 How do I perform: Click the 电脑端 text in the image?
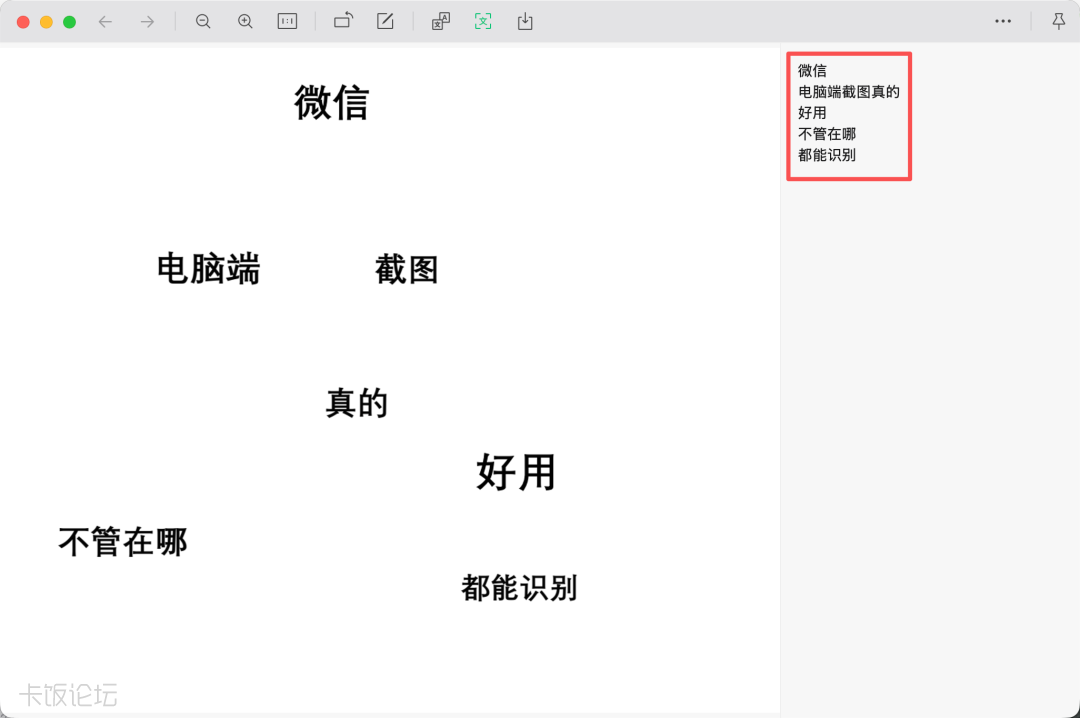point(209,269)
